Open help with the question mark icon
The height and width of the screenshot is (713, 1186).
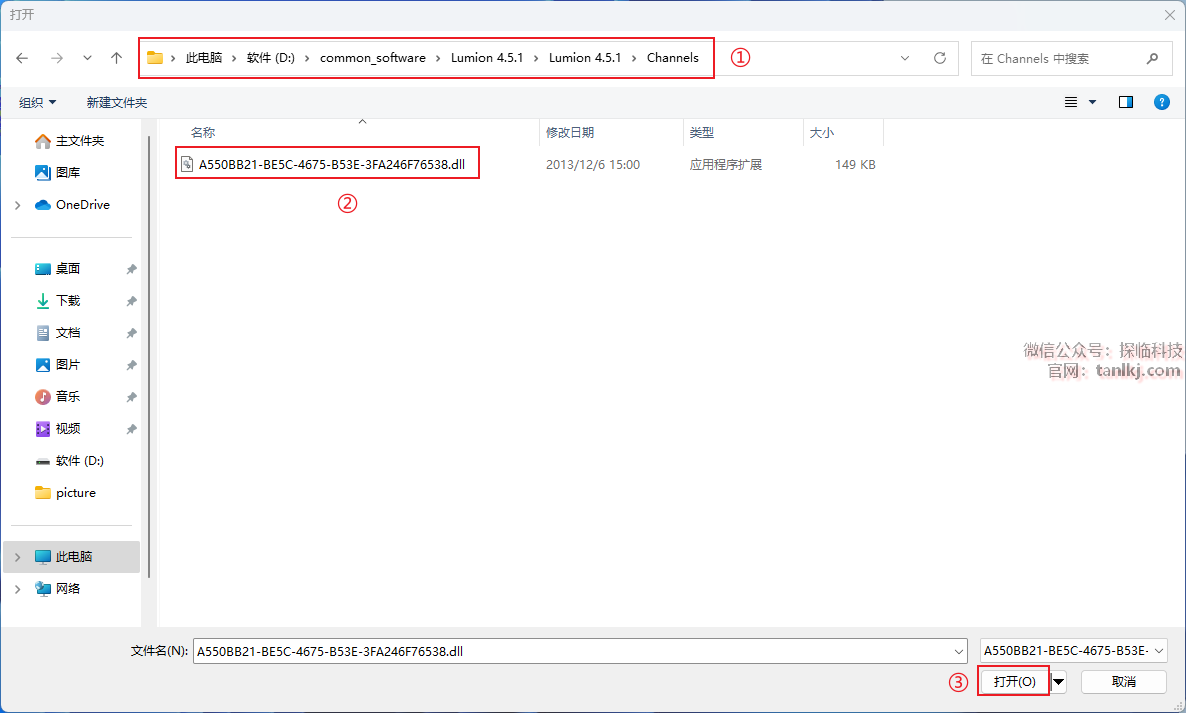(x=1162, y=102)
